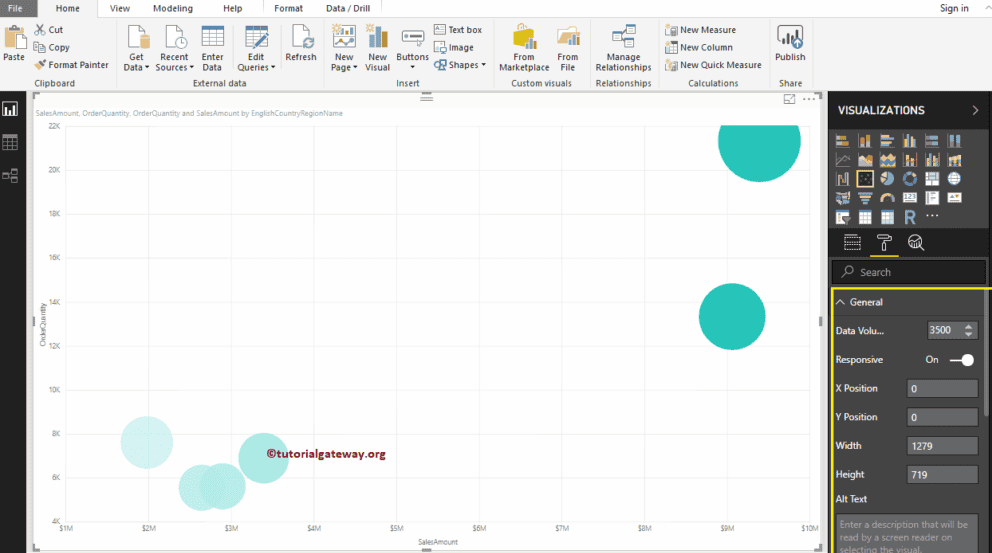Screen dimensions: 992x553
Task: Open the Format ribbon tab
Action: click(288, 8)
